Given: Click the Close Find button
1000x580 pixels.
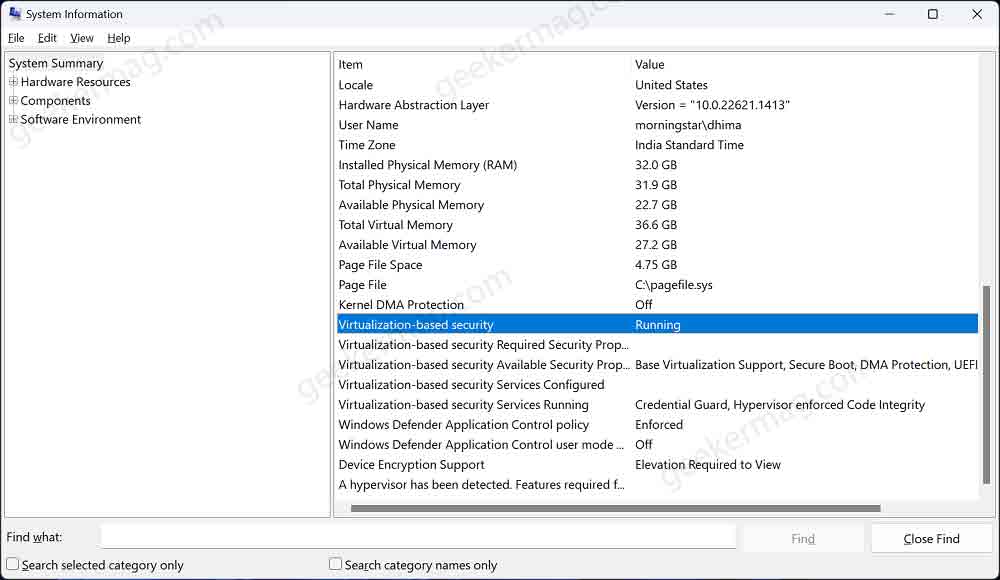Looking at the screenshot, I should pos(931,539).
